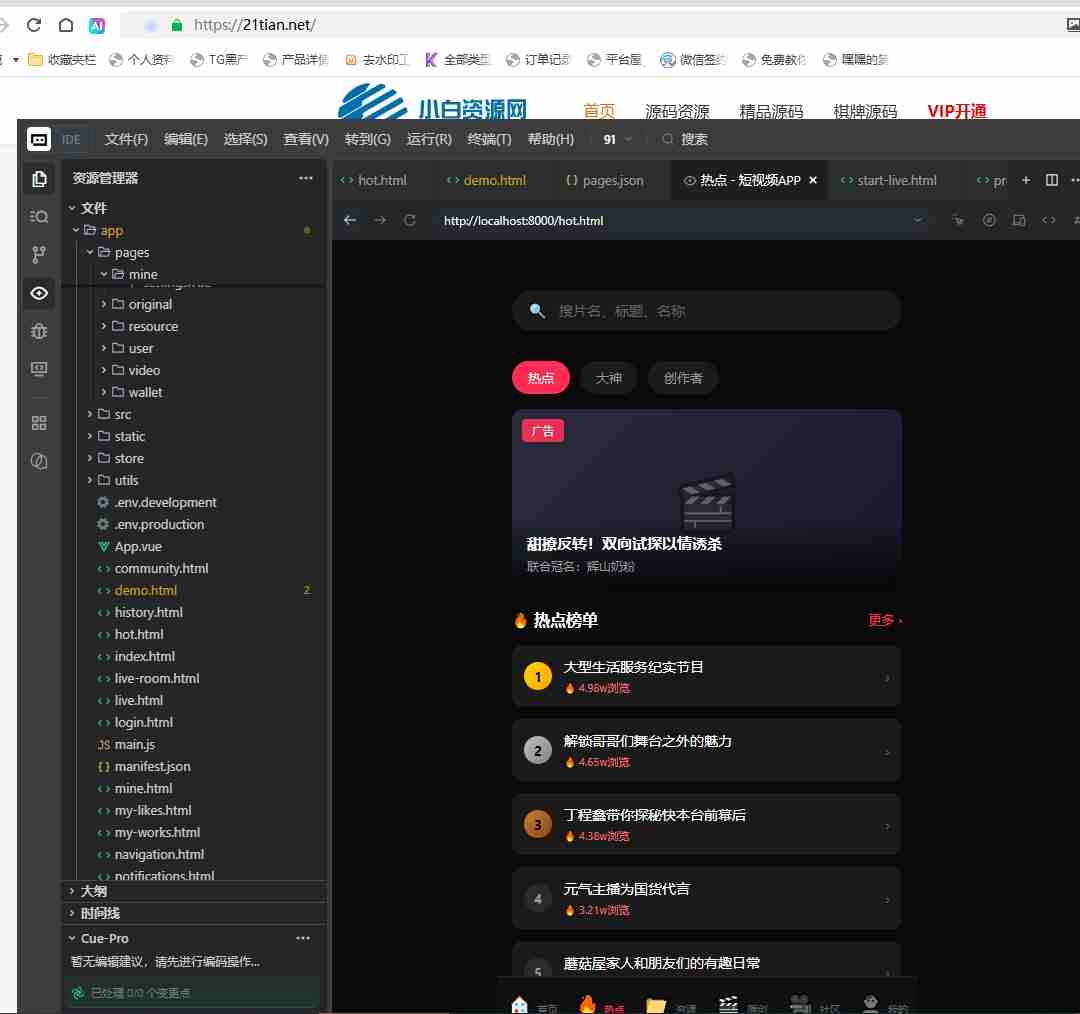Open the chat assistant icon in activity bar
Image resolution: width=1080 pixels, height=1014 pixels.
39,461
